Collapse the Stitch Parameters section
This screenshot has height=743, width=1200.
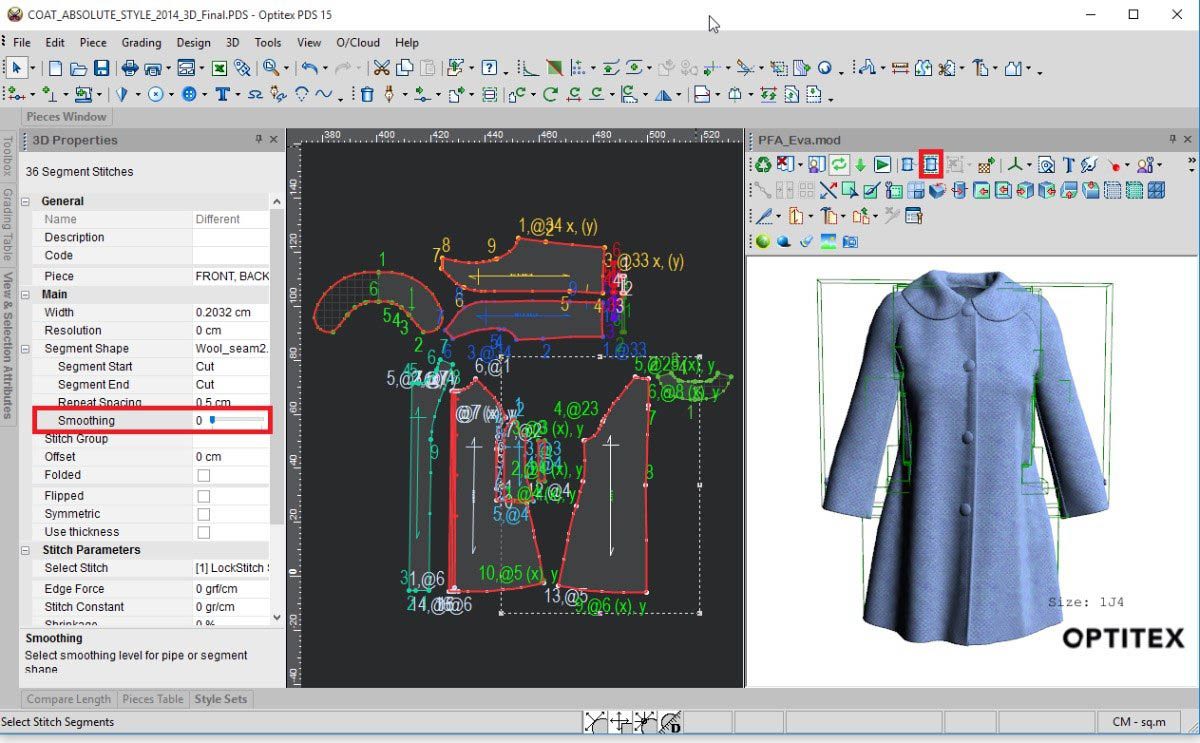pos(27,550)
